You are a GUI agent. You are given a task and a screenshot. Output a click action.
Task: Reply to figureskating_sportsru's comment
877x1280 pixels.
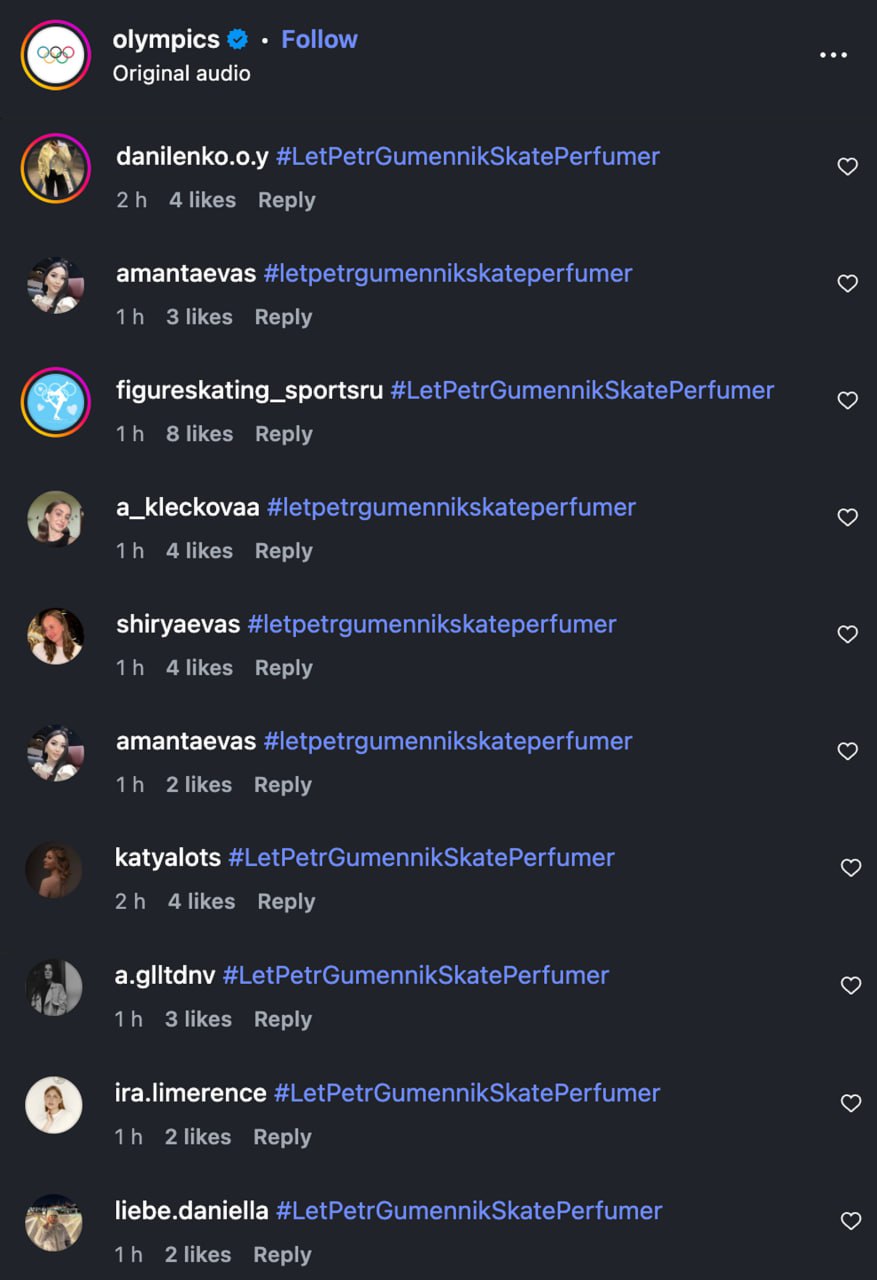coord(284,434)
